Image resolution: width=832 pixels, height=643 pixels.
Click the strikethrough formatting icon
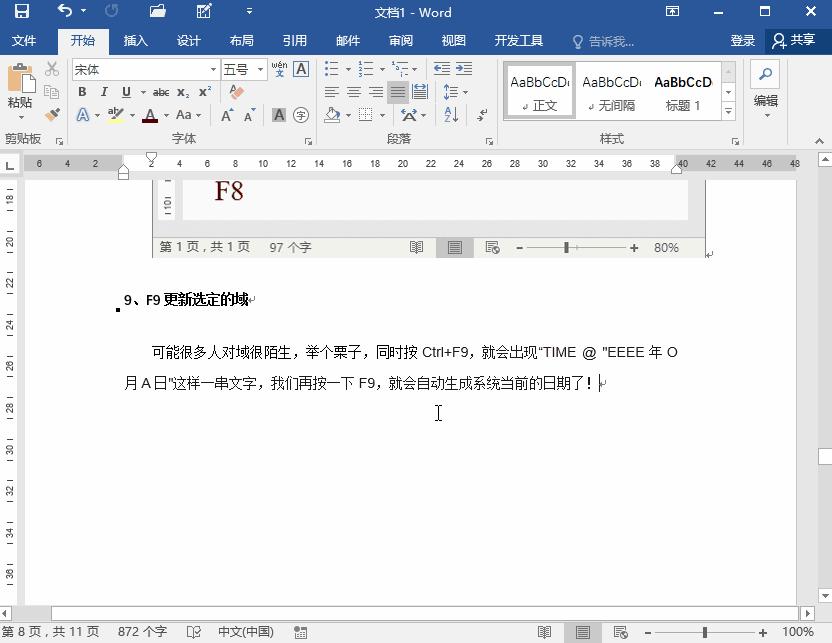(x=161, y=92)
